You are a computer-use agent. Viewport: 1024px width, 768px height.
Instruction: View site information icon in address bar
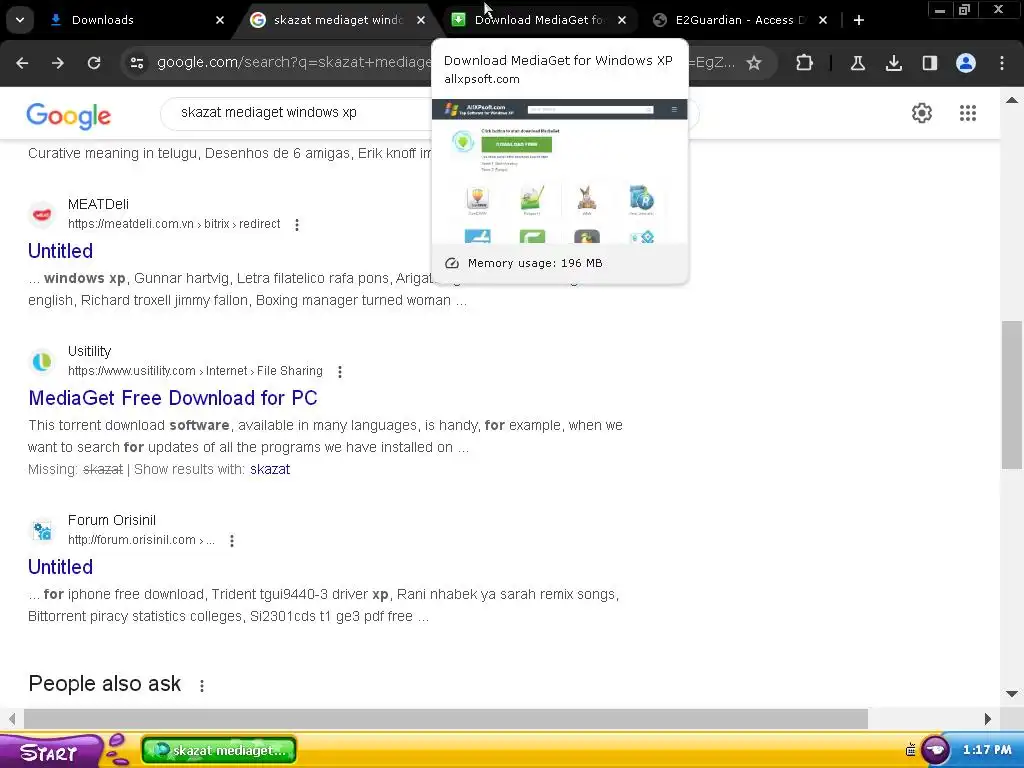click(x=137, y=63)
